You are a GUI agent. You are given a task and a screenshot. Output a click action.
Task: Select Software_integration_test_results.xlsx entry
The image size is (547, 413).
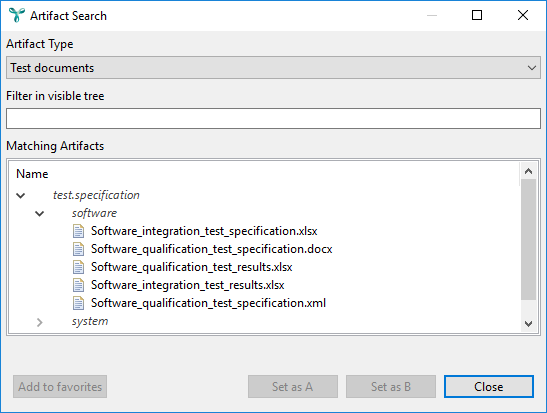(x=188, y=285)
